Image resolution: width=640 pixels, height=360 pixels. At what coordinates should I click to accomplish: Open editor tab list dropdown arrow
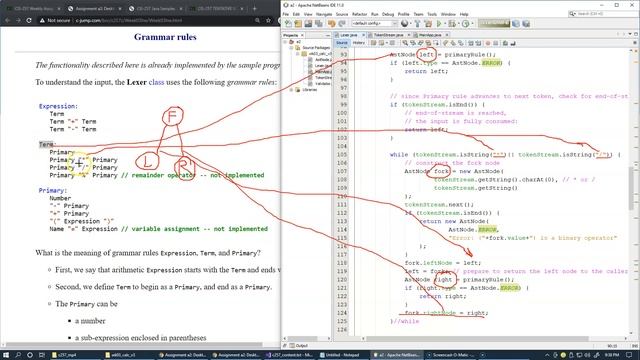(x=630, y=35)
